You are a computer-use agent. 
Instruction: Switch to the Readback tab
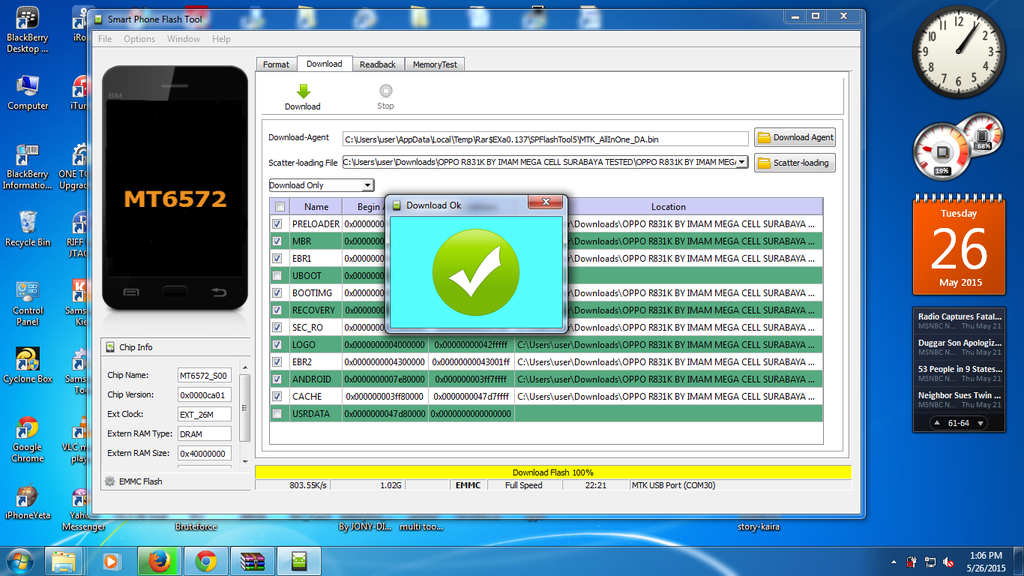377,64
